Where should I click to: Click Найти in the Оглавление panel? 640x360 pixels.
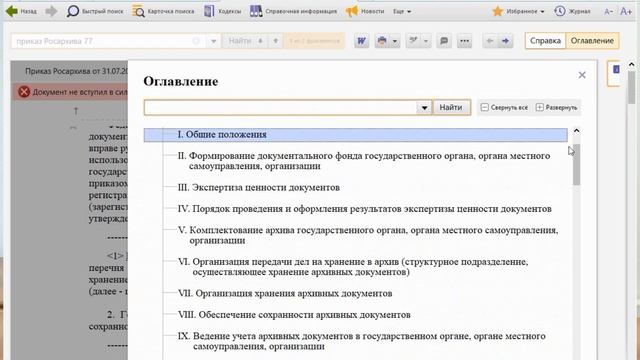(x=451, y=107)
